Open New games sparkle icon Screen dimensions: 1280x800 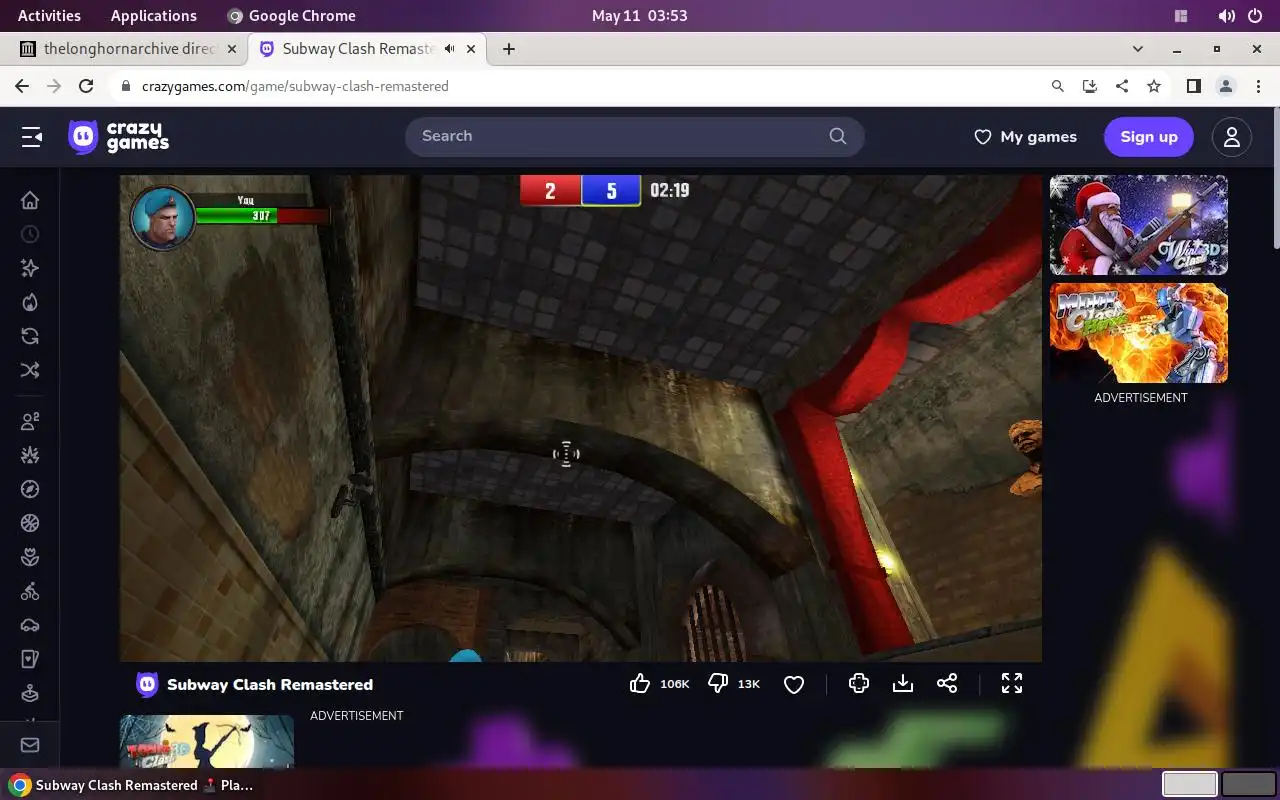click(x=30, y=268)
